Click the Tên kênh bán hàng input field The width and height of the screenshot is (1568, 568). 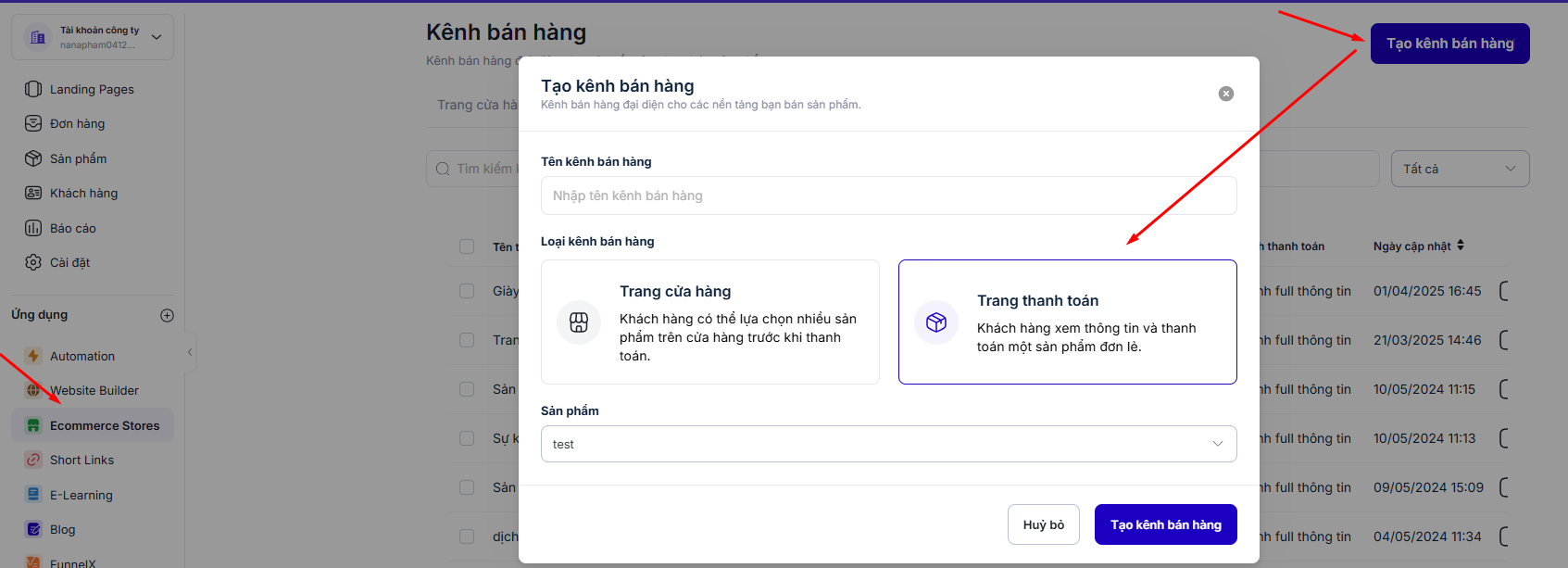click(888, 196)
